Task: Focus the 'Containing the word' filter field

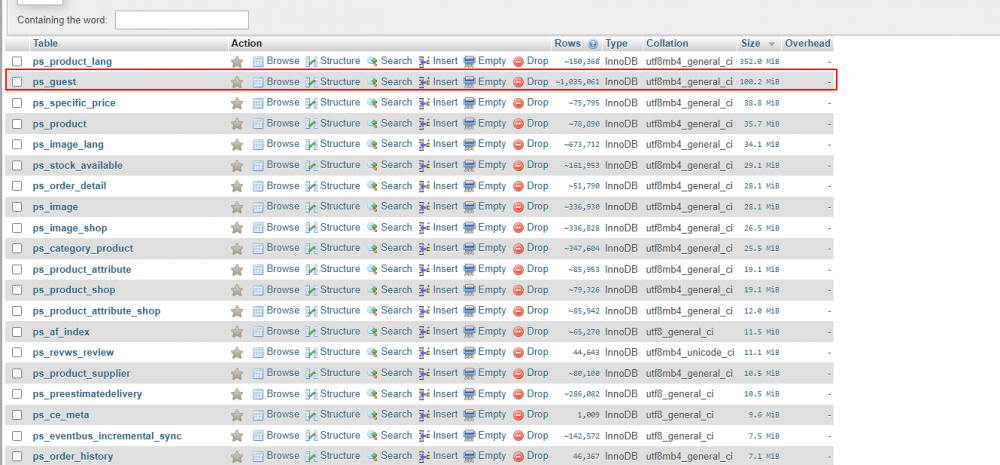Action: [182, 20]
